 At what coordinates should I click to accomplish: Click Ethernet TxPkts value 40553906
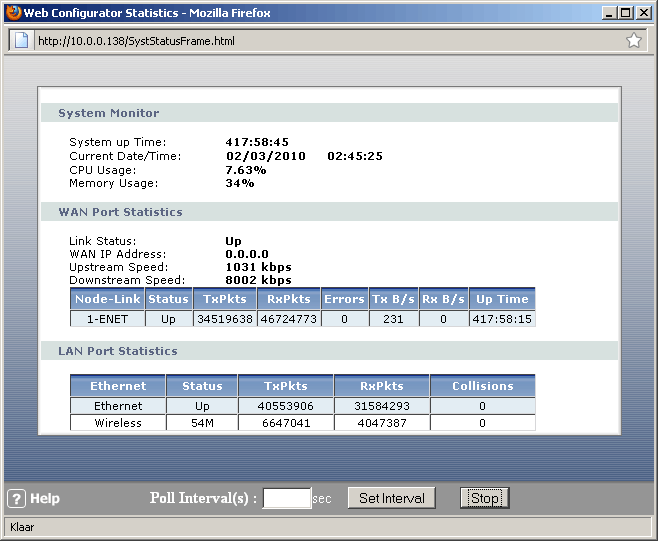286,406
